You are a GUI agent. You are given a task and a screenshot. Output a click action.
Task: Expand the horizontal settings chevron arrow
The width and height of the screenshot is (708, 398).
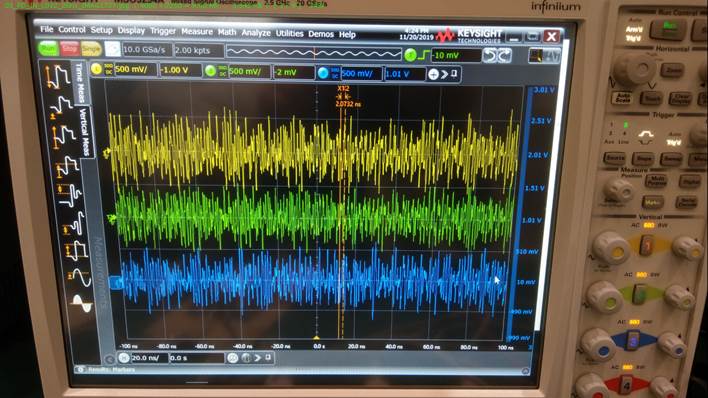tap(257, 358)
